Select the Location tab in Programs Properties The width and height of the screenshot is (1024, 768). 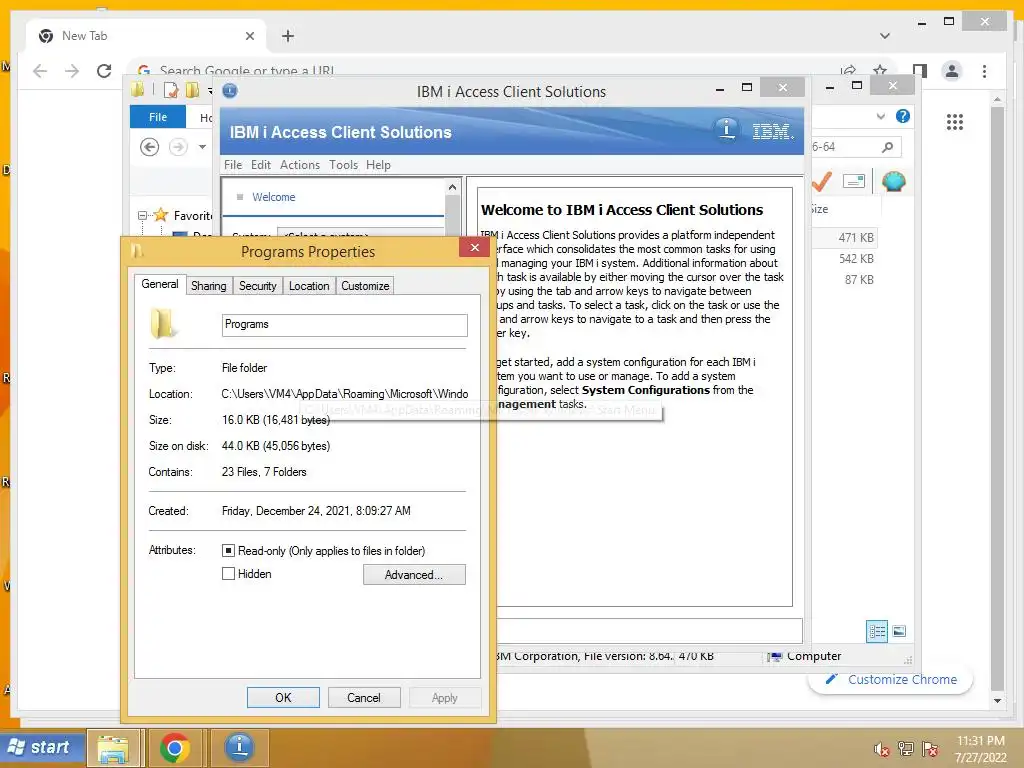pos(309,286)
